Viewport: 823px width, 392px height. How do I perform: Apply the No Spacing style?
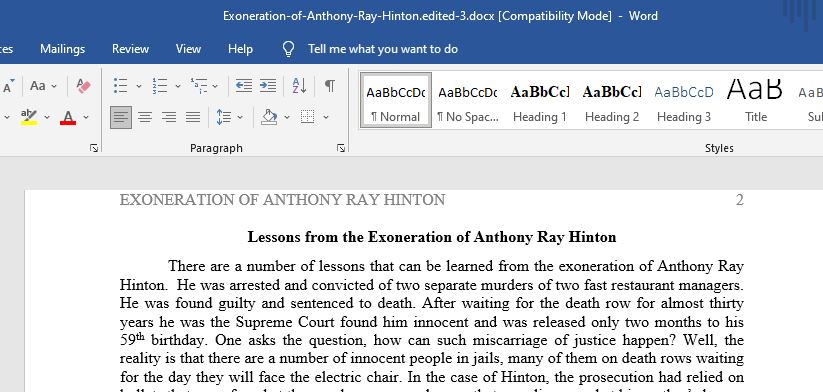click(468, 100)
